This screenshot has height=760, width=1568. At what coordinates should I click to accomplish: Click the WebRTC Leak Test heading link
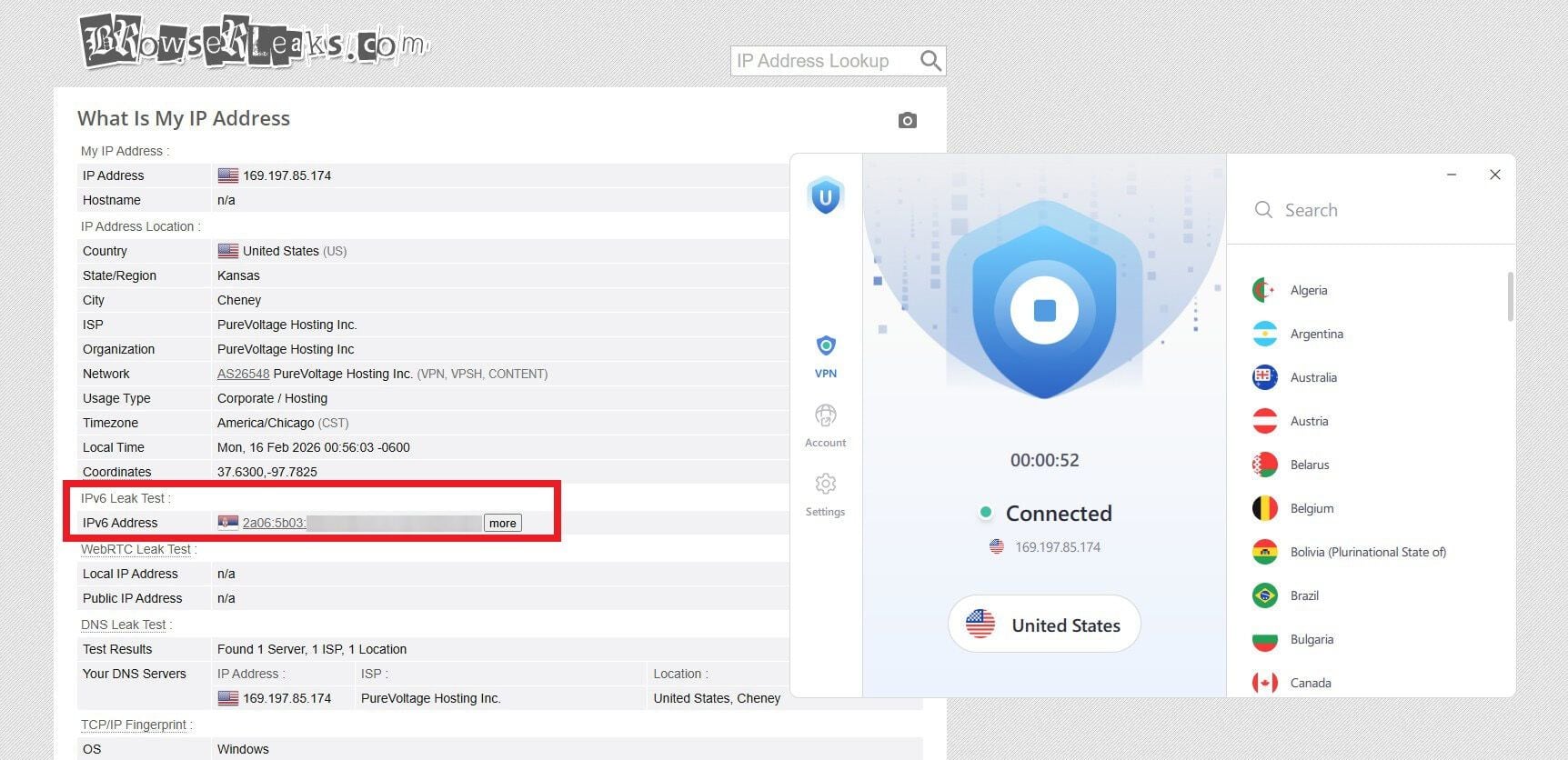coord(136,549)
